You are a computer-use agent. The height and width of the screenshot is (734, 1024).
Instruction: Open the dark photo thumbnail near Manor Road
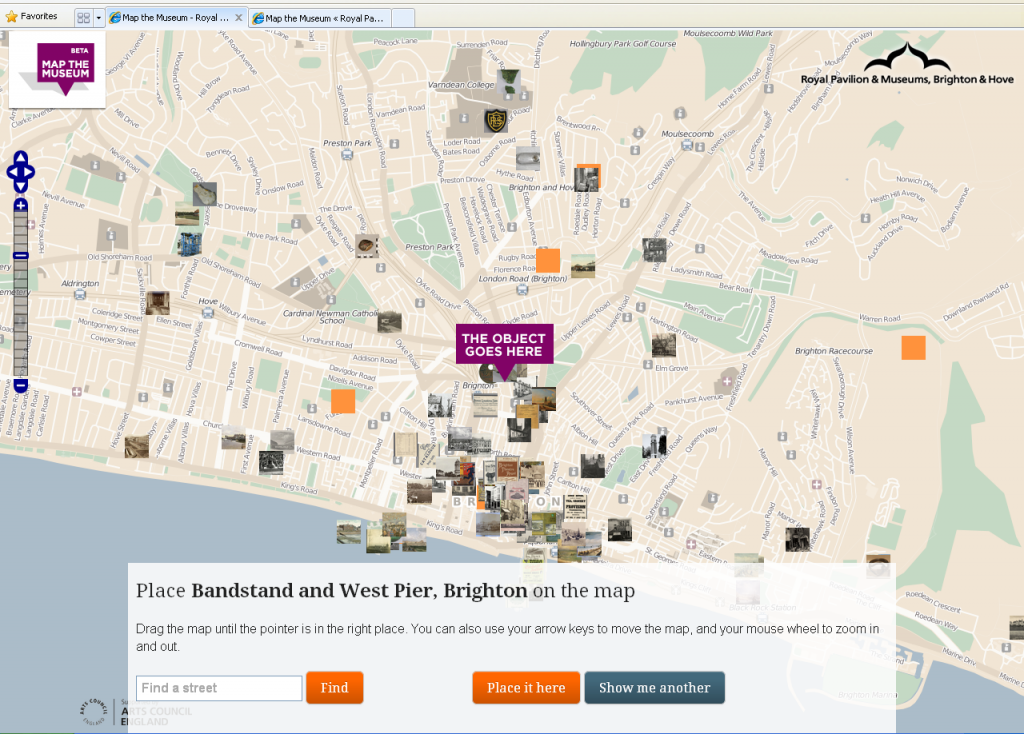click(797, 539)
